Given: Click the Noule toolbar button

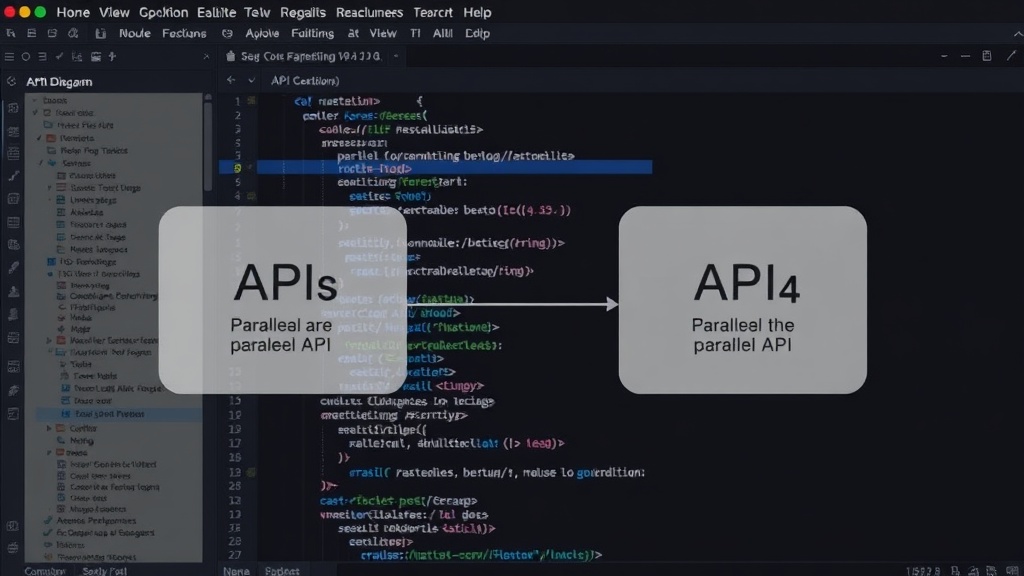Looking at the screenshot, I should [135, 33].
